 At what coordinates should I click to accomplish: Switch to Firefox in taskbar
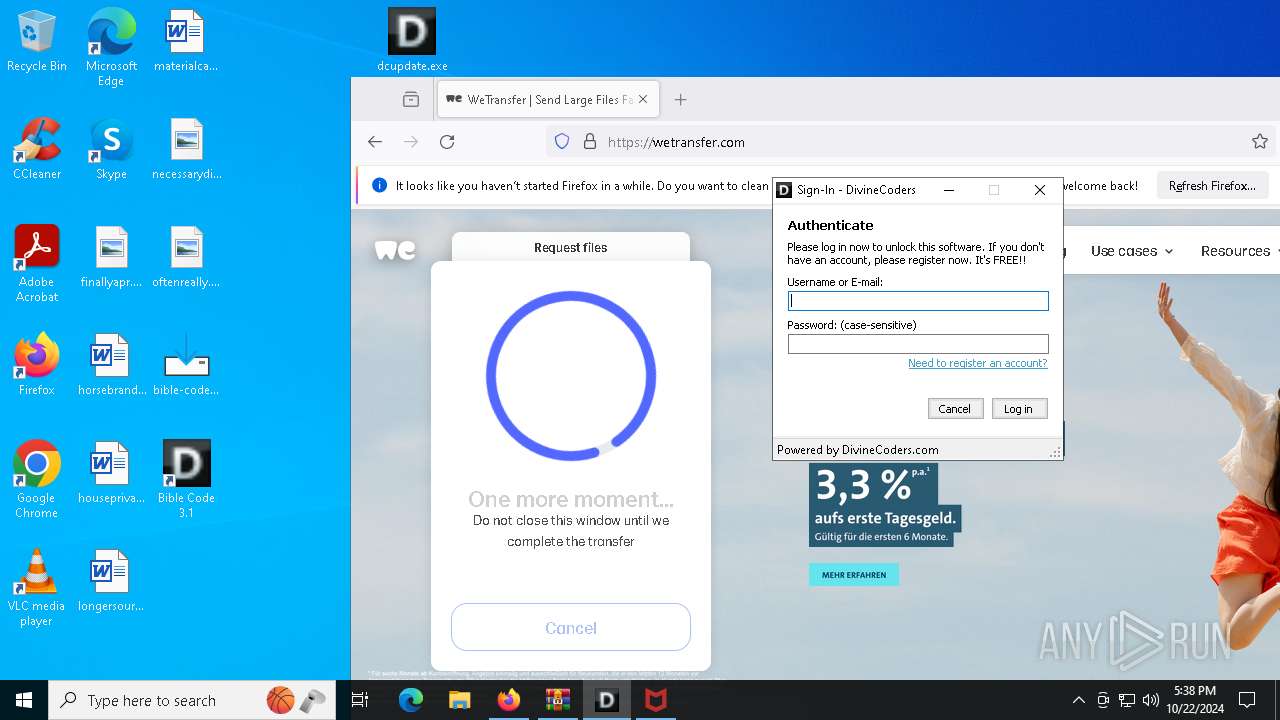pyautogui.click(x=508, y=700)
